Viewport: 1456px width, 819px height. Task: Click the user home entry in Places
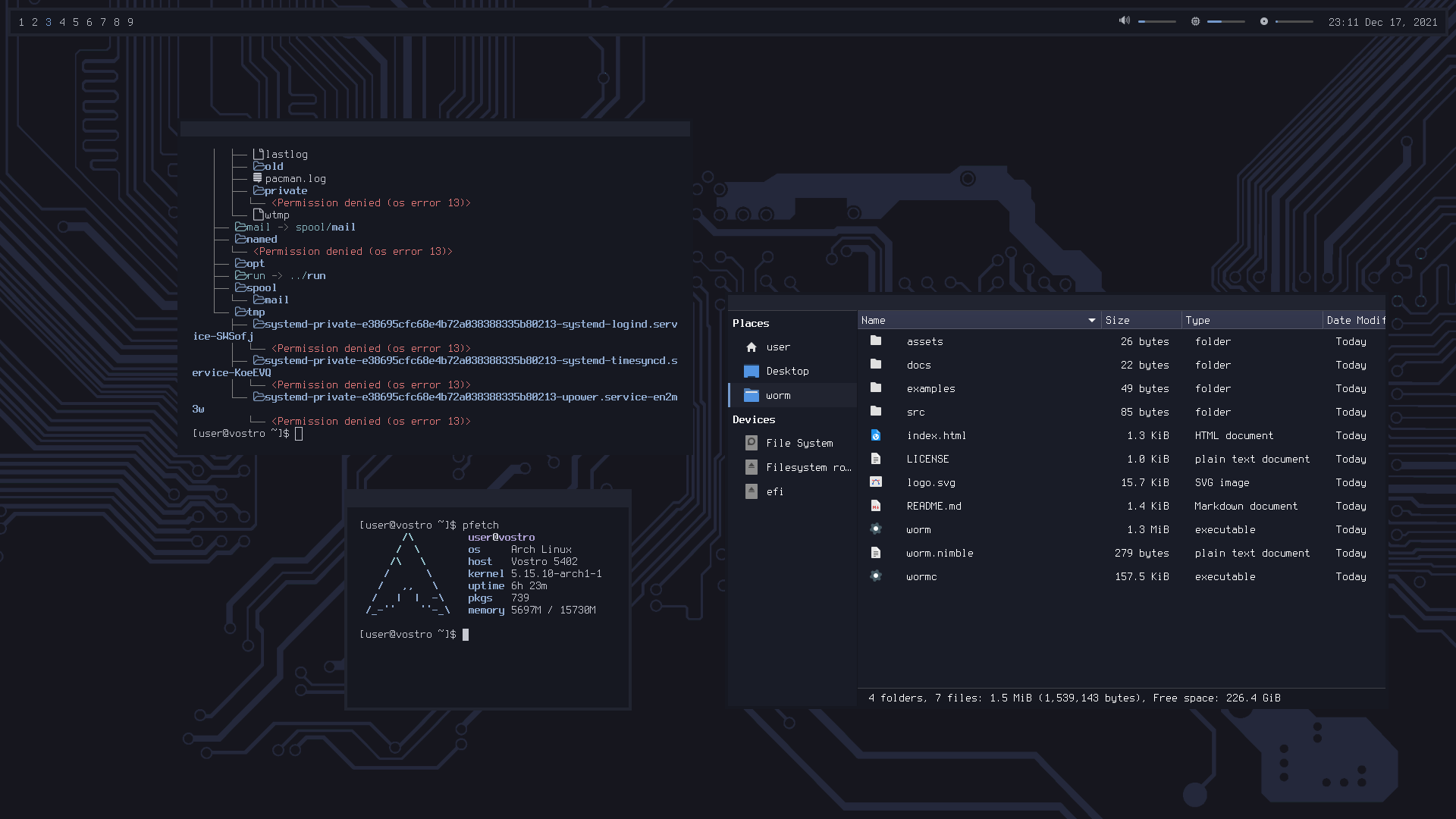(x=778, y=347)
